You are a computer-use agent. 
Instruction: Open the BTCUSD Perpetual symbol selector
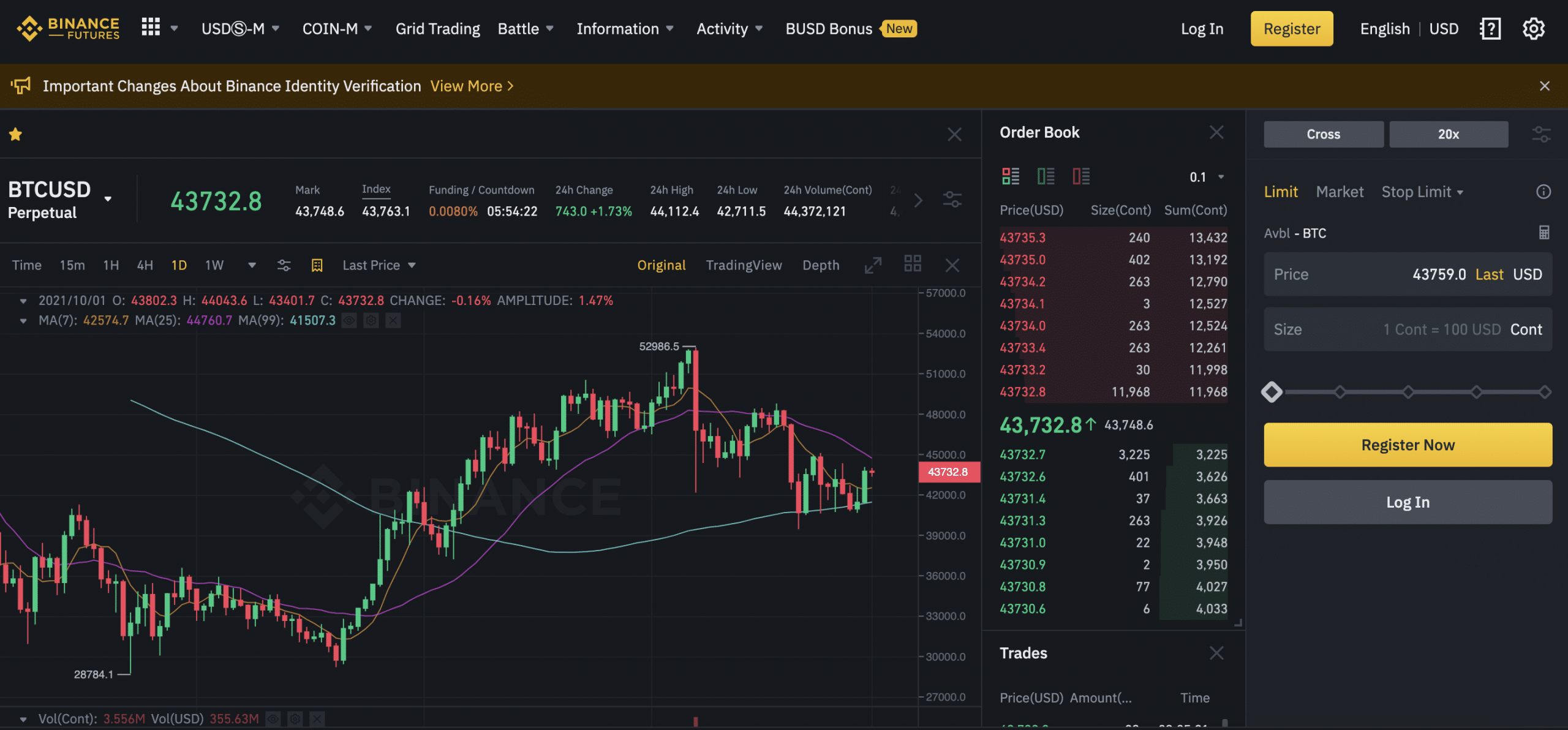pyautogui.click(x=59, y=200)
